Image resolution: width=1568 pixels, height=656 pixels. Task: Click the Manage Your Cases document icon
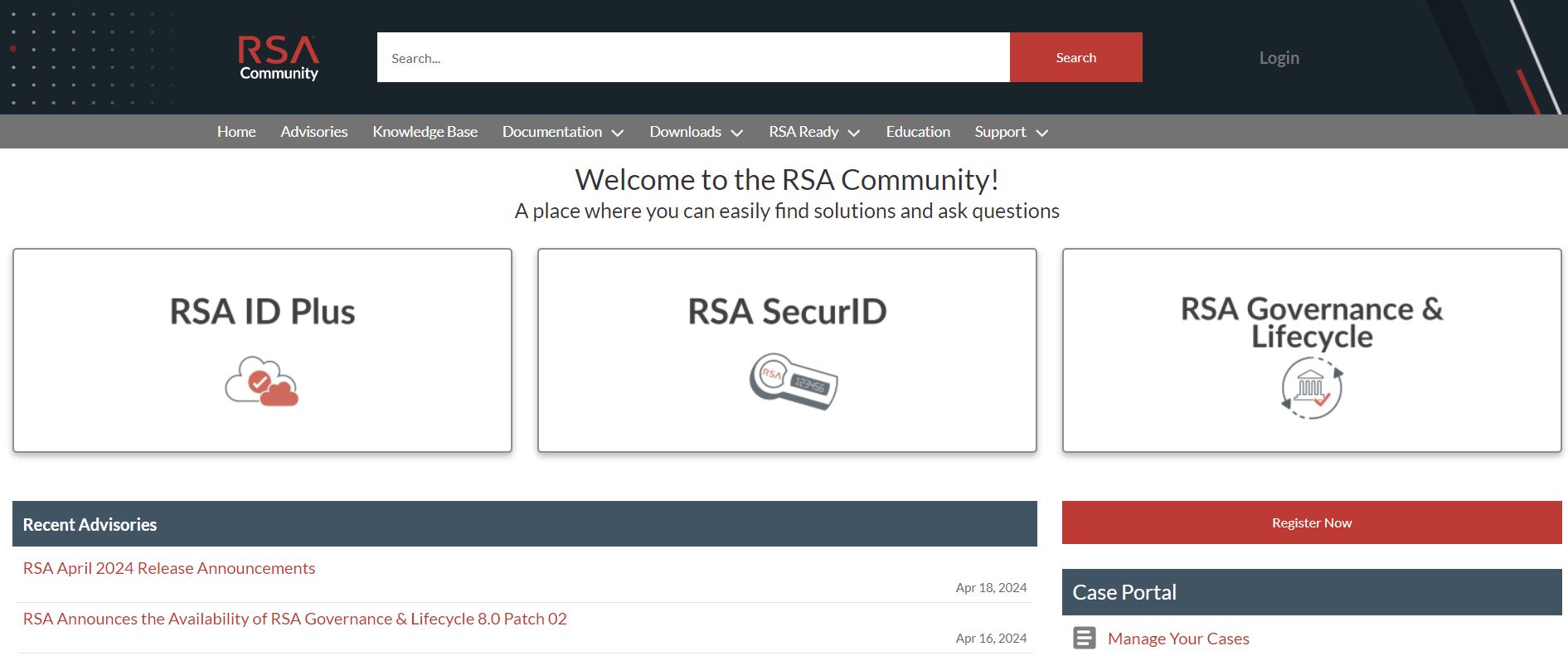(1085, 638)
